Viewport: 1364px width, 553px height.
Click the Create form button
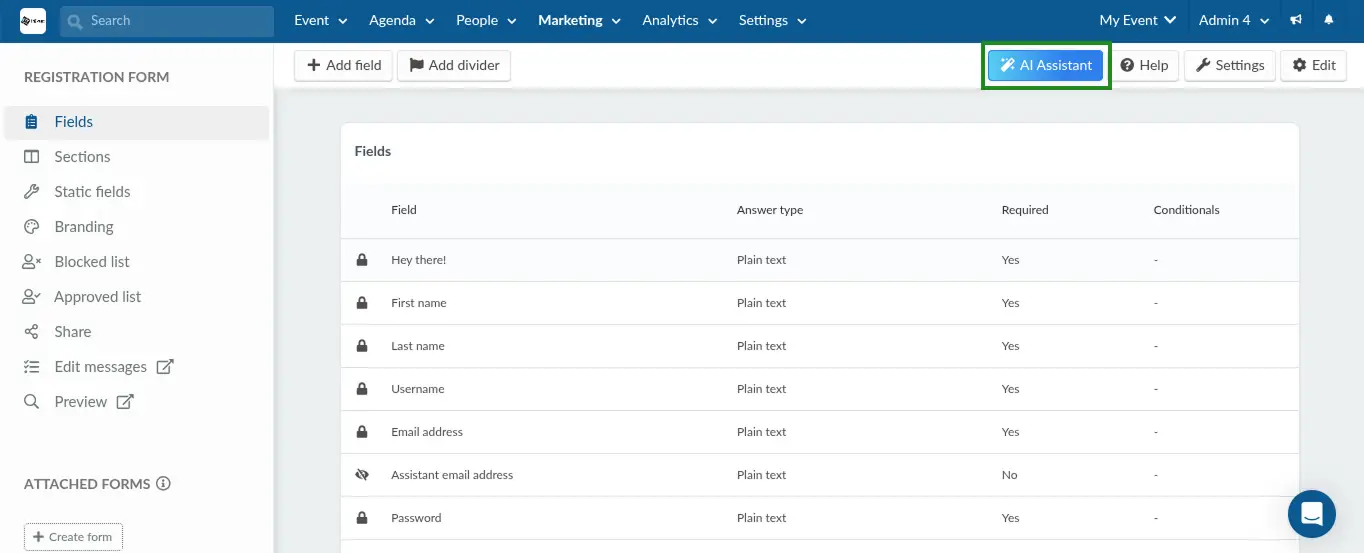tap(73, 537)
